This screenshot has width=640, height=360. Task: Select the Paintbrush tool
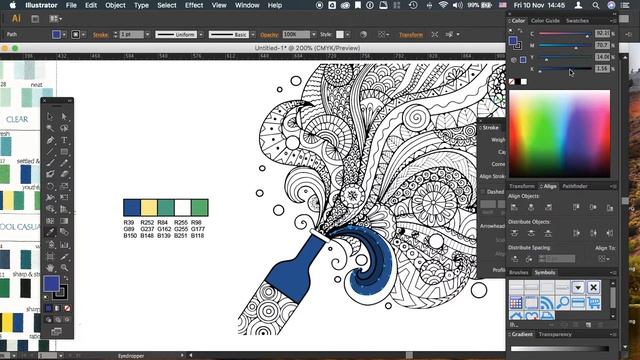[x=50, y=163]
